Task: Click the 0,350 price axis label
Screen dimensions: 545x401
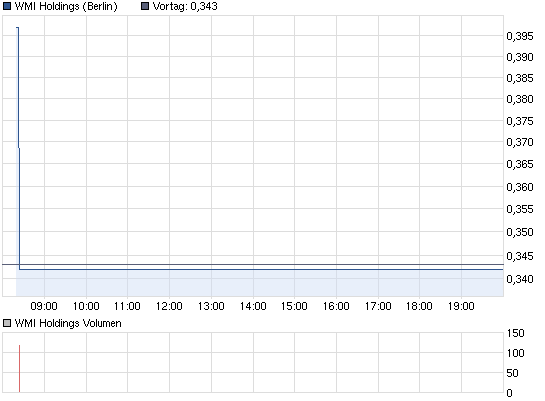Action: tap(520, 232)
